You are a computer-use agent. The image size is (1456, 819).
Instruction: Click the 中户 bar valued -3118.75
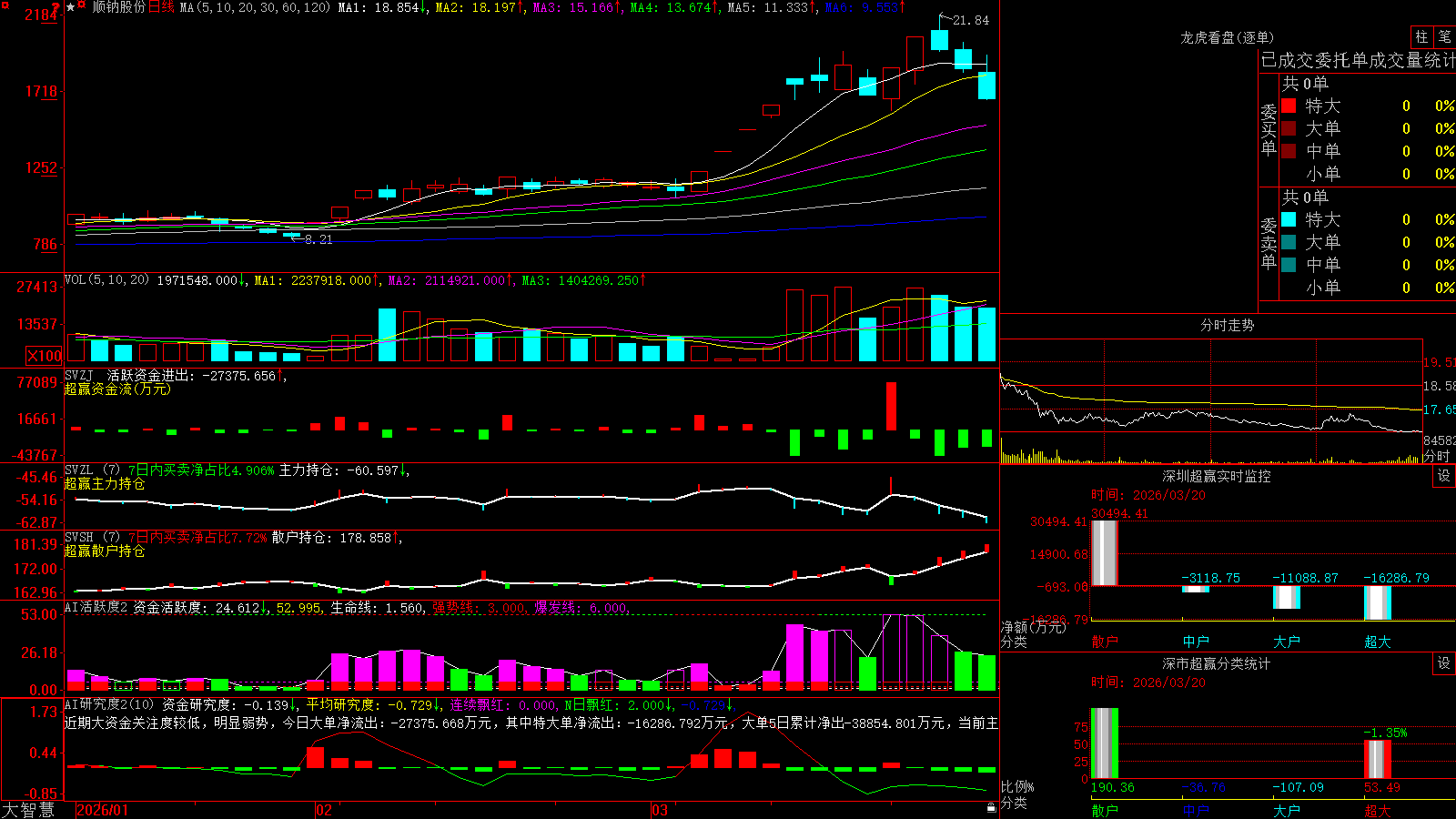[x=1195, y=589]
